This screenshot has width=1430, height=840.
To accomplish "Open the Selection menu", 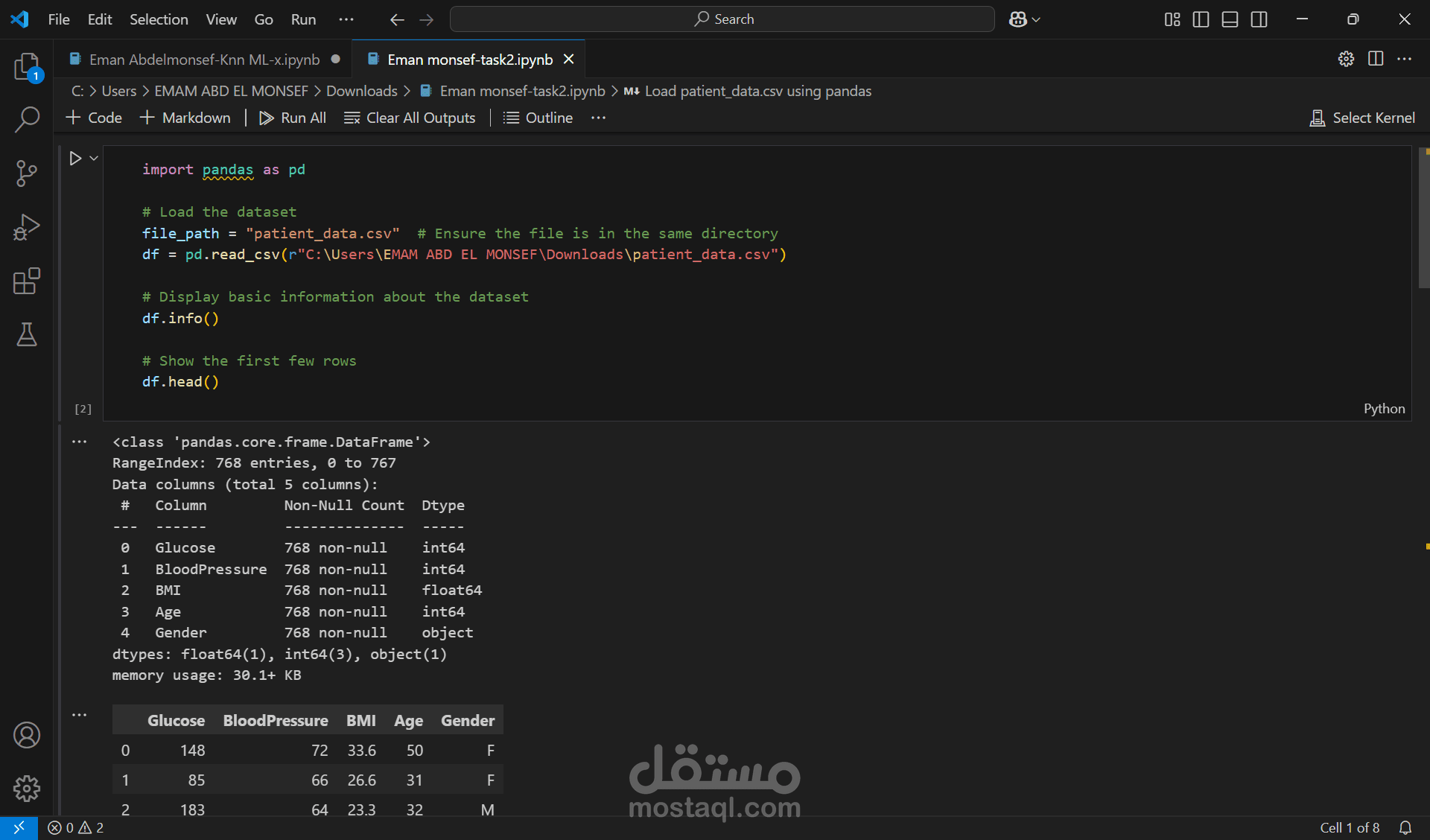I will (159, 19).
